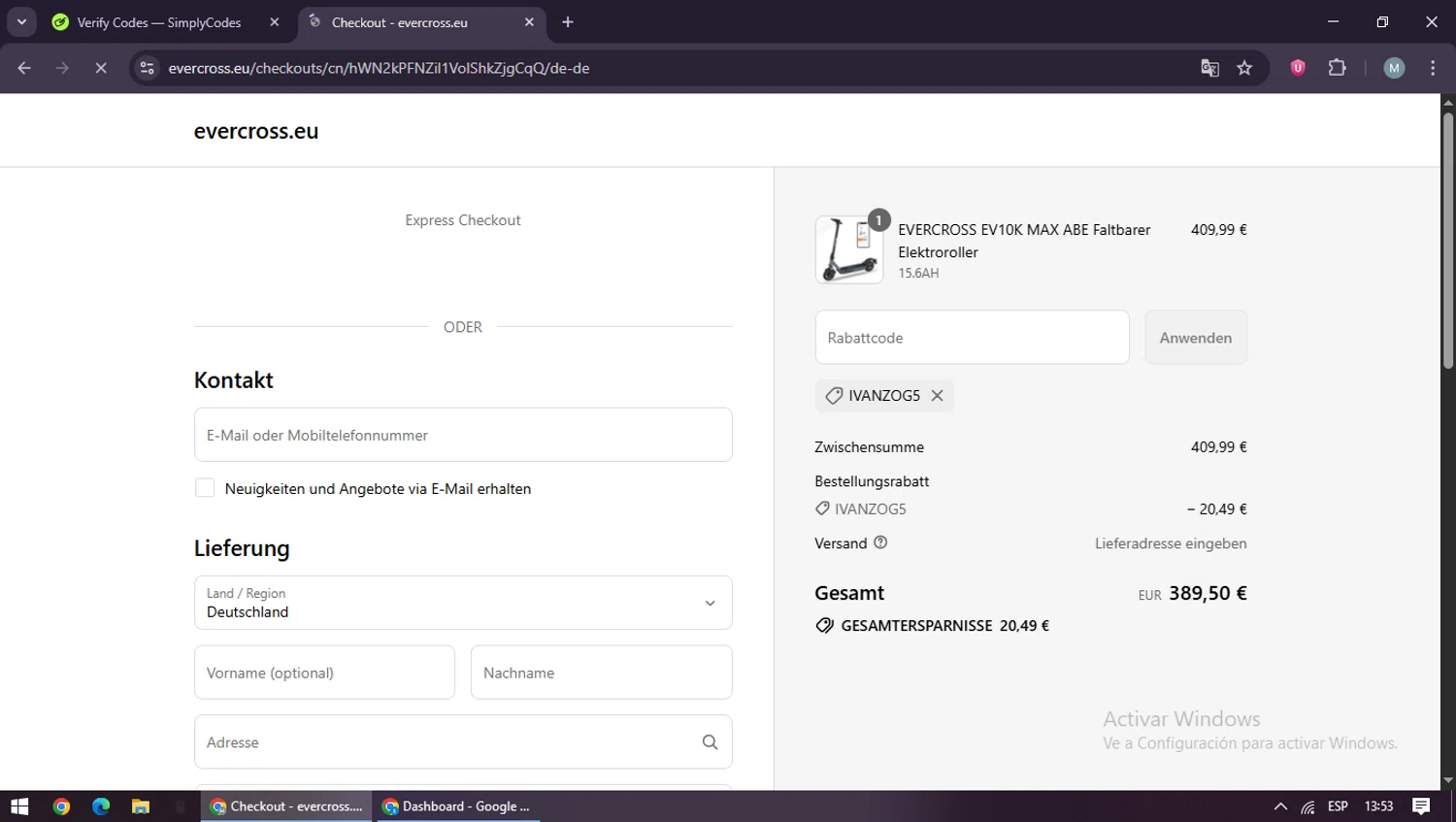Click the GESAMTERSPARNISSE savings tag icon
1456x822 pixels.
[824, 626]
